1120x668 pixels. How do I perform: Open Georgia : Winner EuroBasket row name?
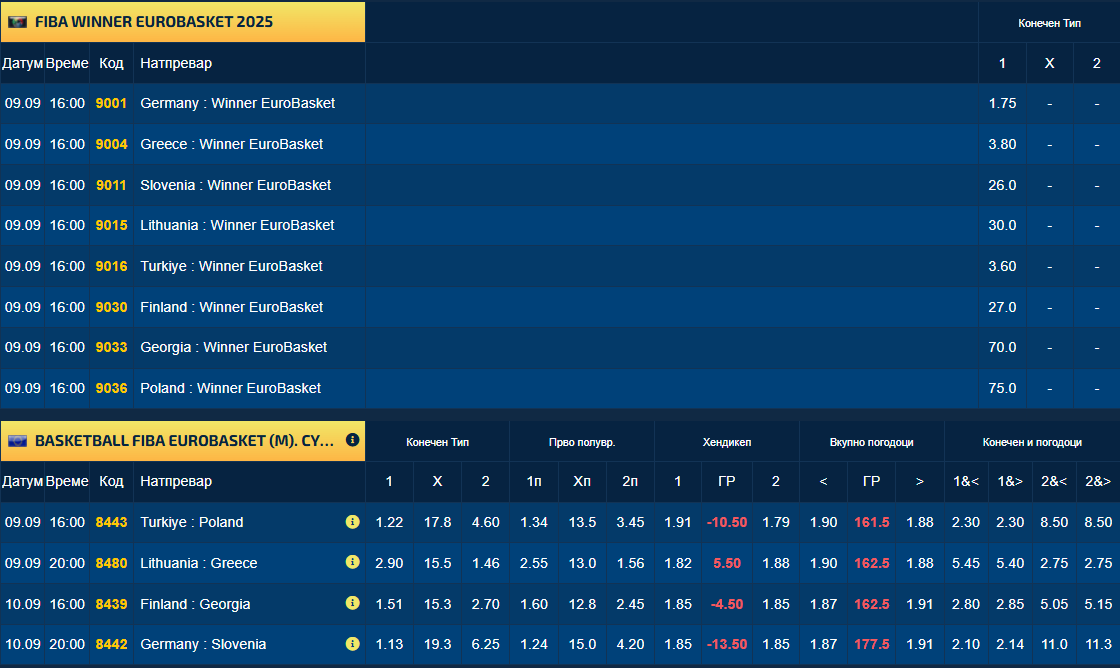(x=234, y=347)
